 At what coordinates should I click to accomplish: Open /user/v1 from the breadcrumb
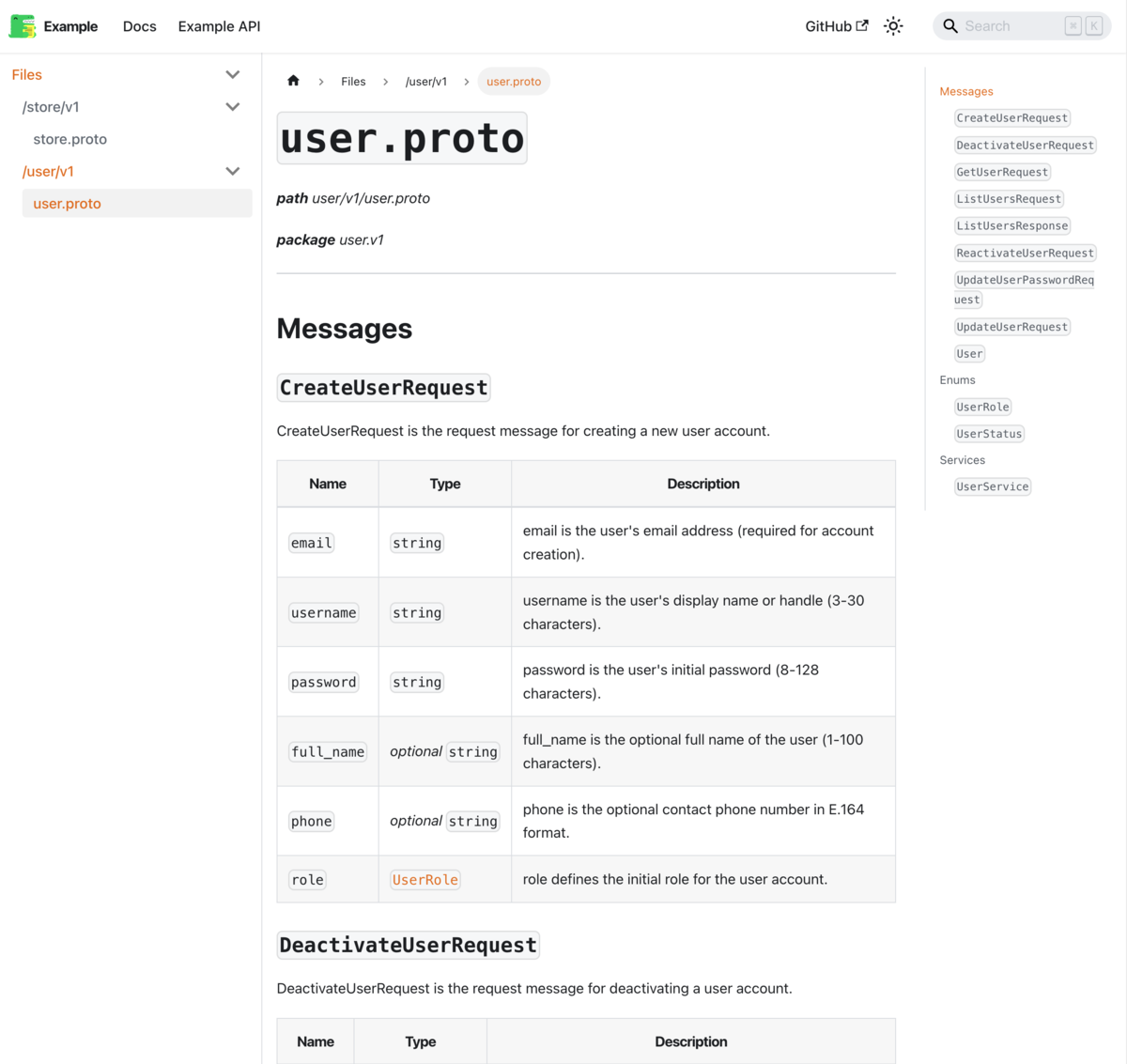(x=426, y=81)
